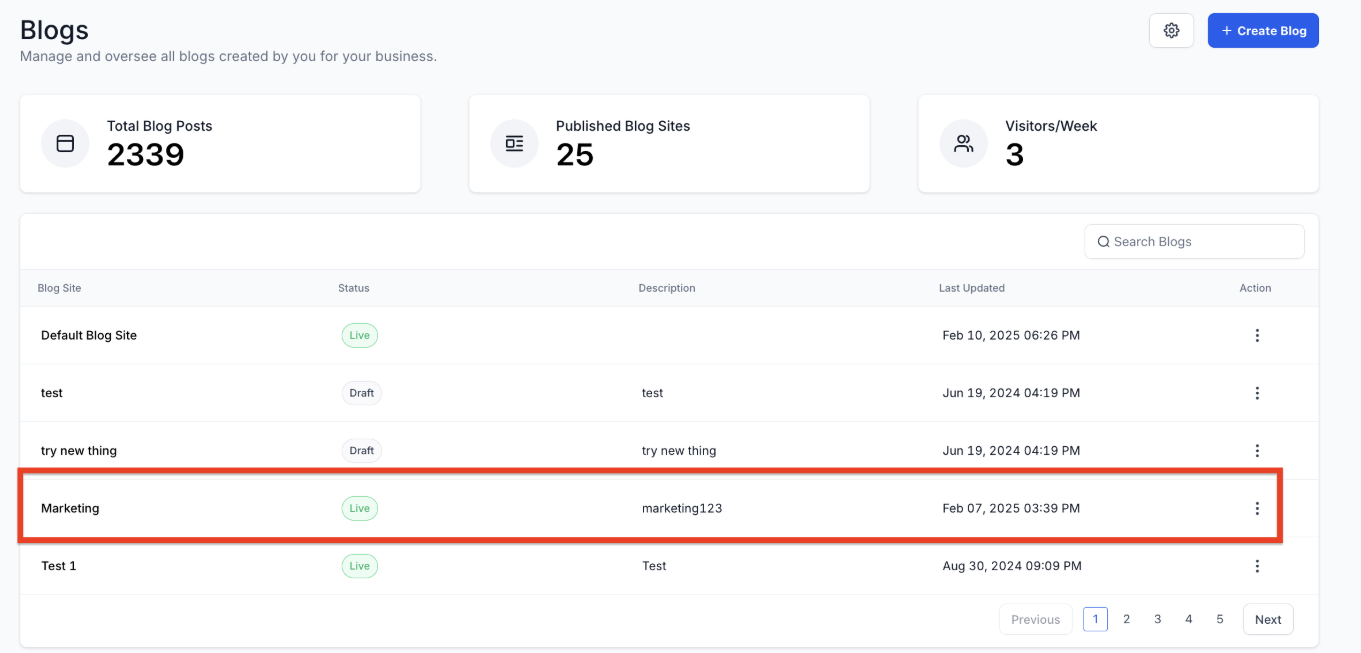This screenshot has height=653, width=1361.
Task: Click the Draft status badge for test
Action: (361, 393)
